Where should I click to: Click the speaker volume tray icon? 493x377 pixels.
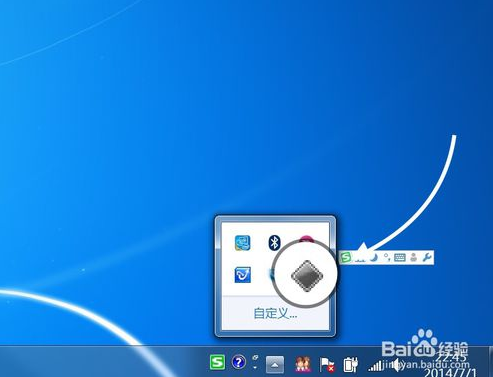click(x=397, y=365)
